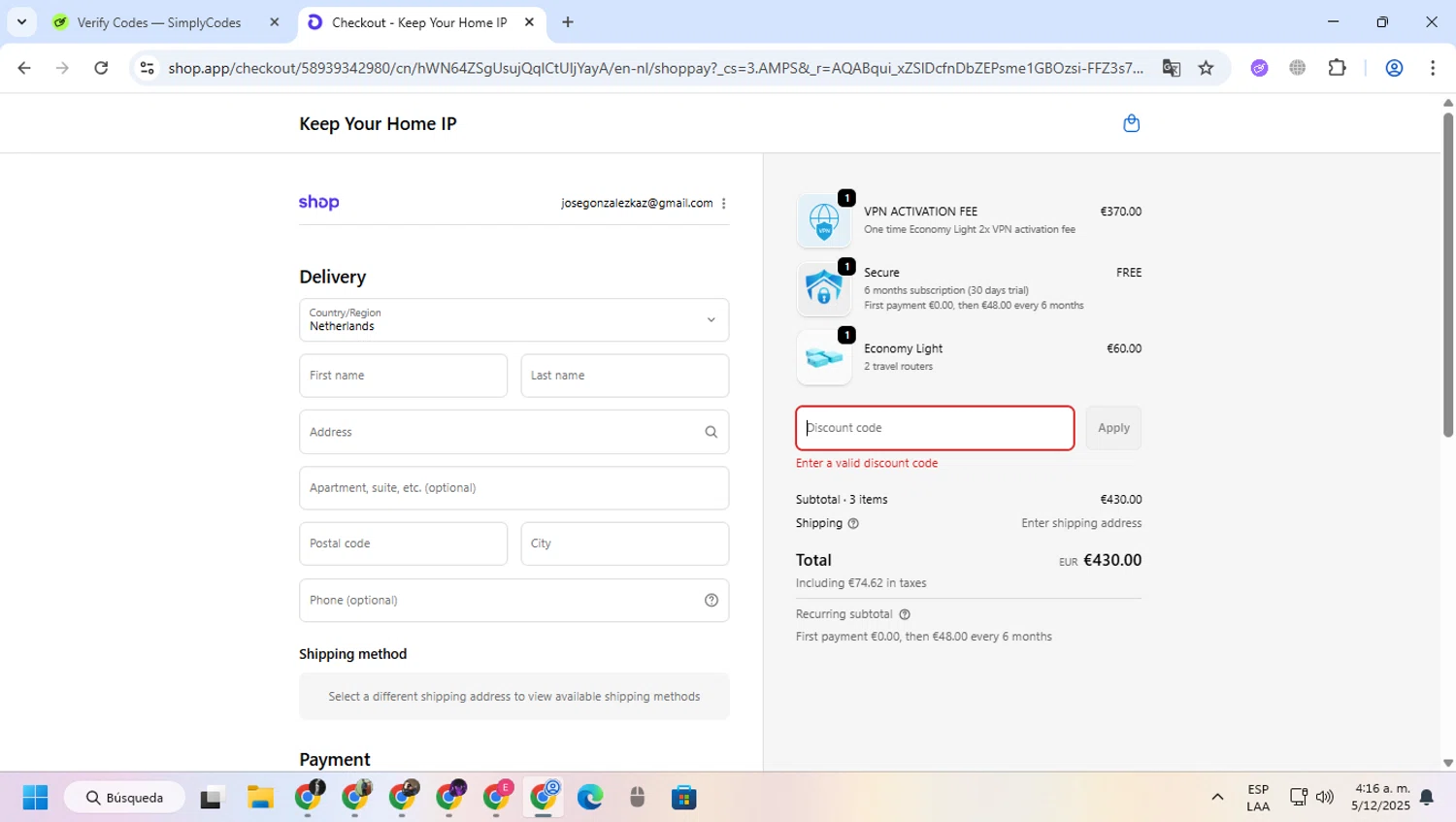Image resolution: width=1456 pixels, height=822 pixels.
Task: Focus the Address field
Action: (513, 432)
